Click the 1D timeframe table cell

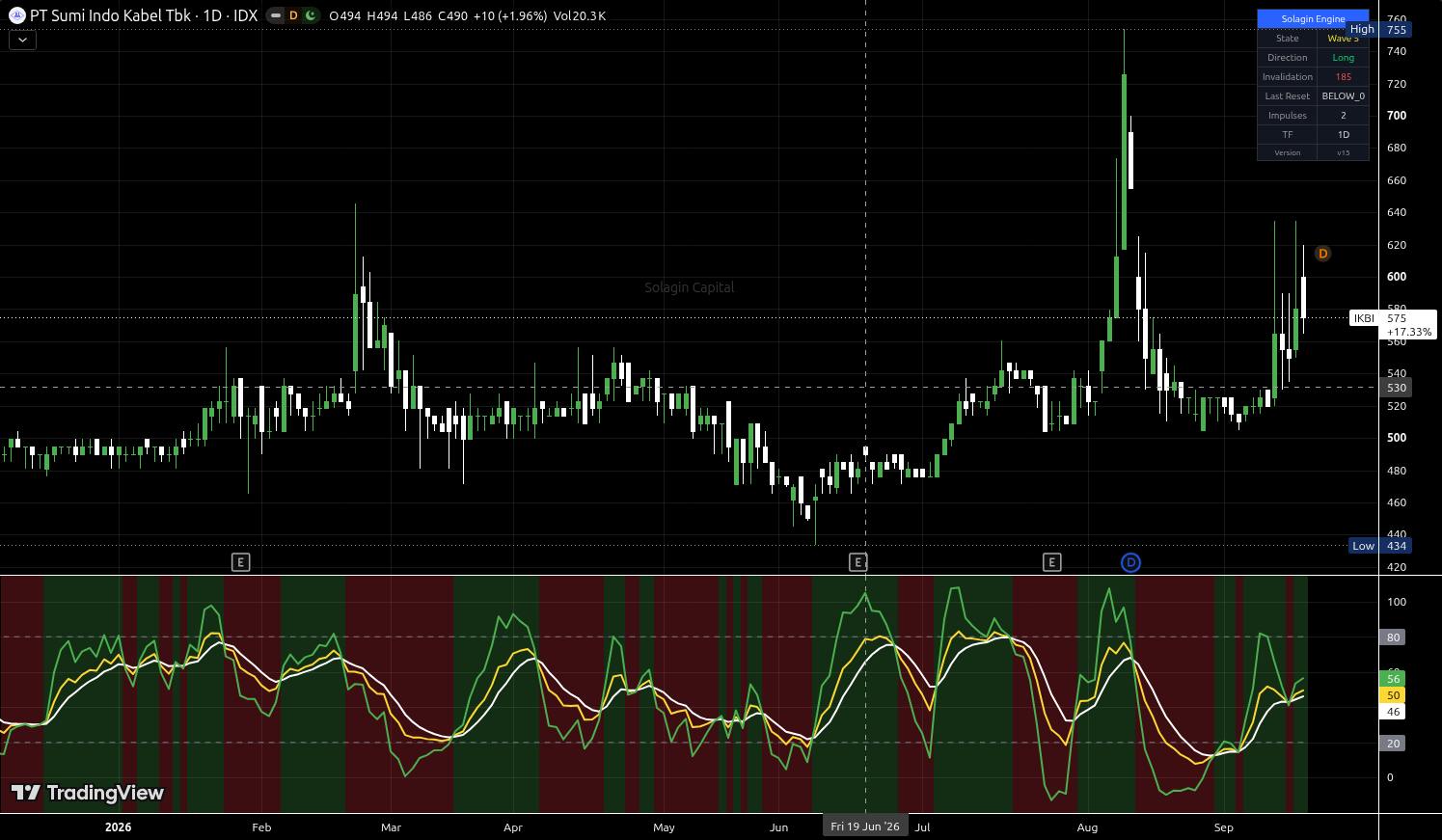click(1343, 135)
